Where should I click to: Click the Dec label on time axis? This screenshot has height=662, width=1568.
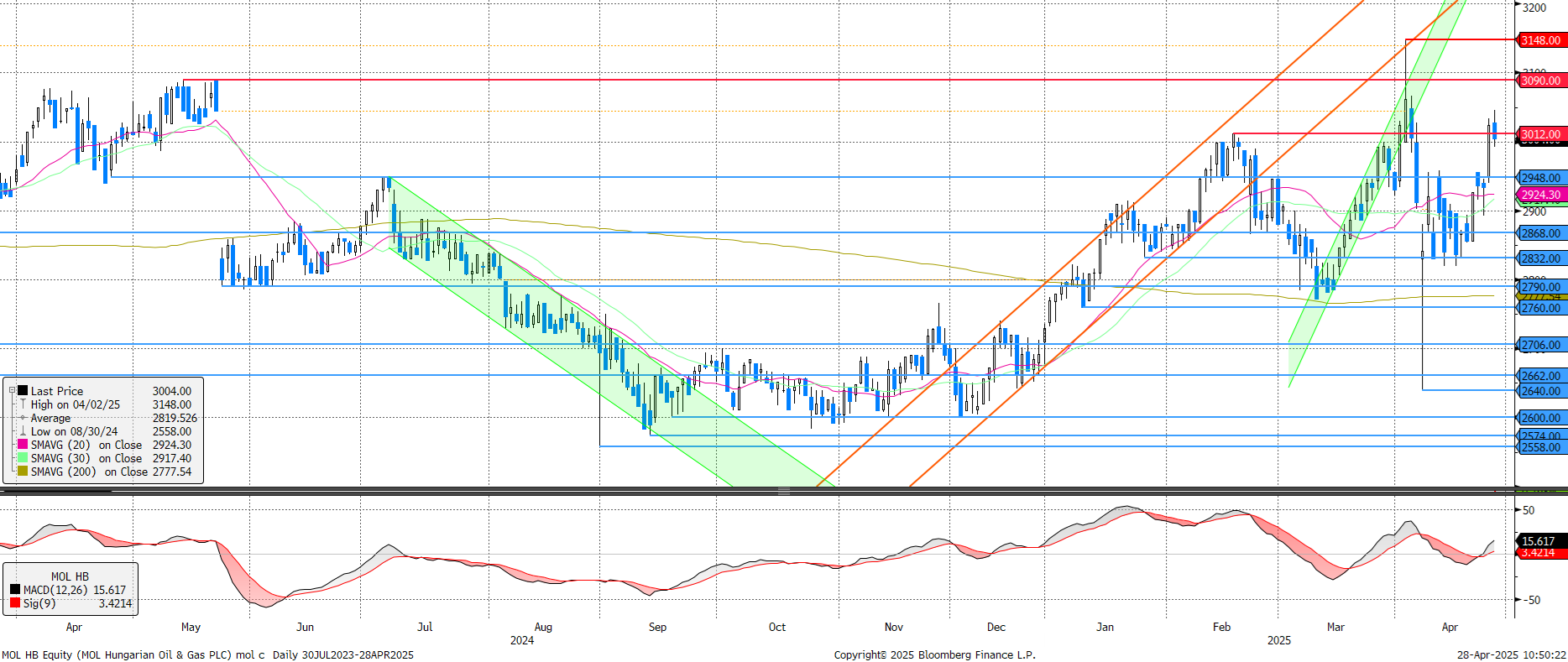point(996,627)
